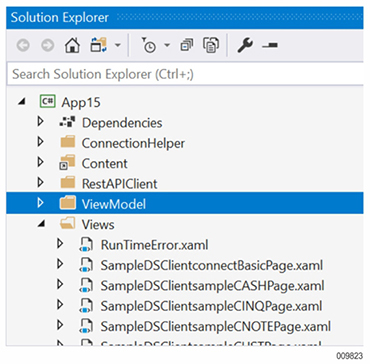Click the Forward navigation arrow
The width and height of the screenshot is (370, 364).
click(x=48, y=46)
